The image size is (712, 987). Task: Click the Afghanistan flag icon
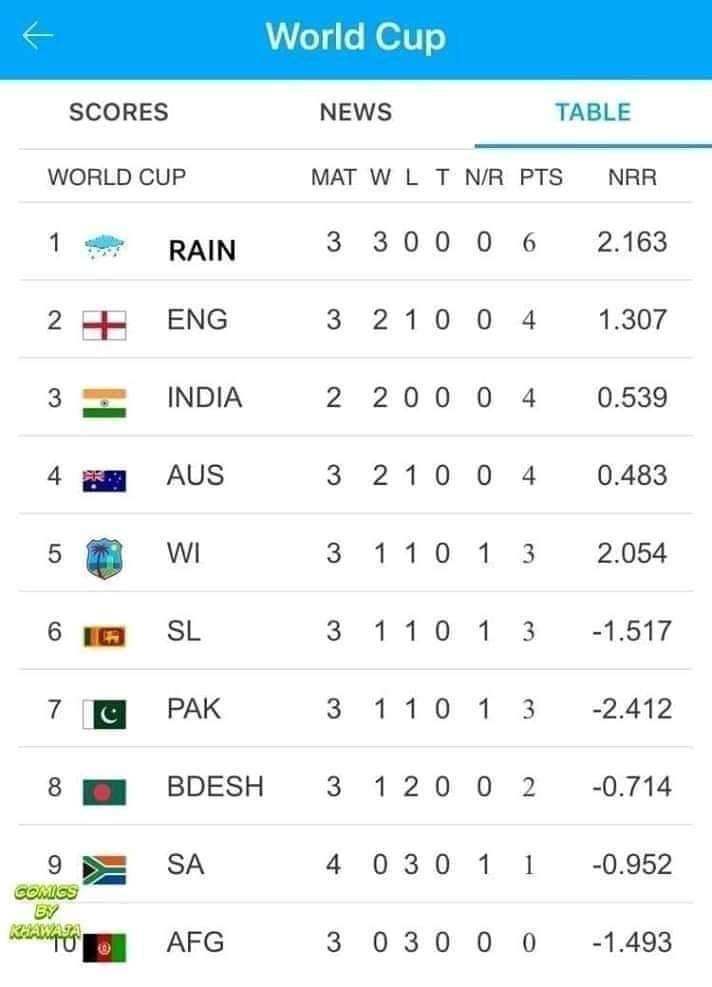[x=105, y=948]
